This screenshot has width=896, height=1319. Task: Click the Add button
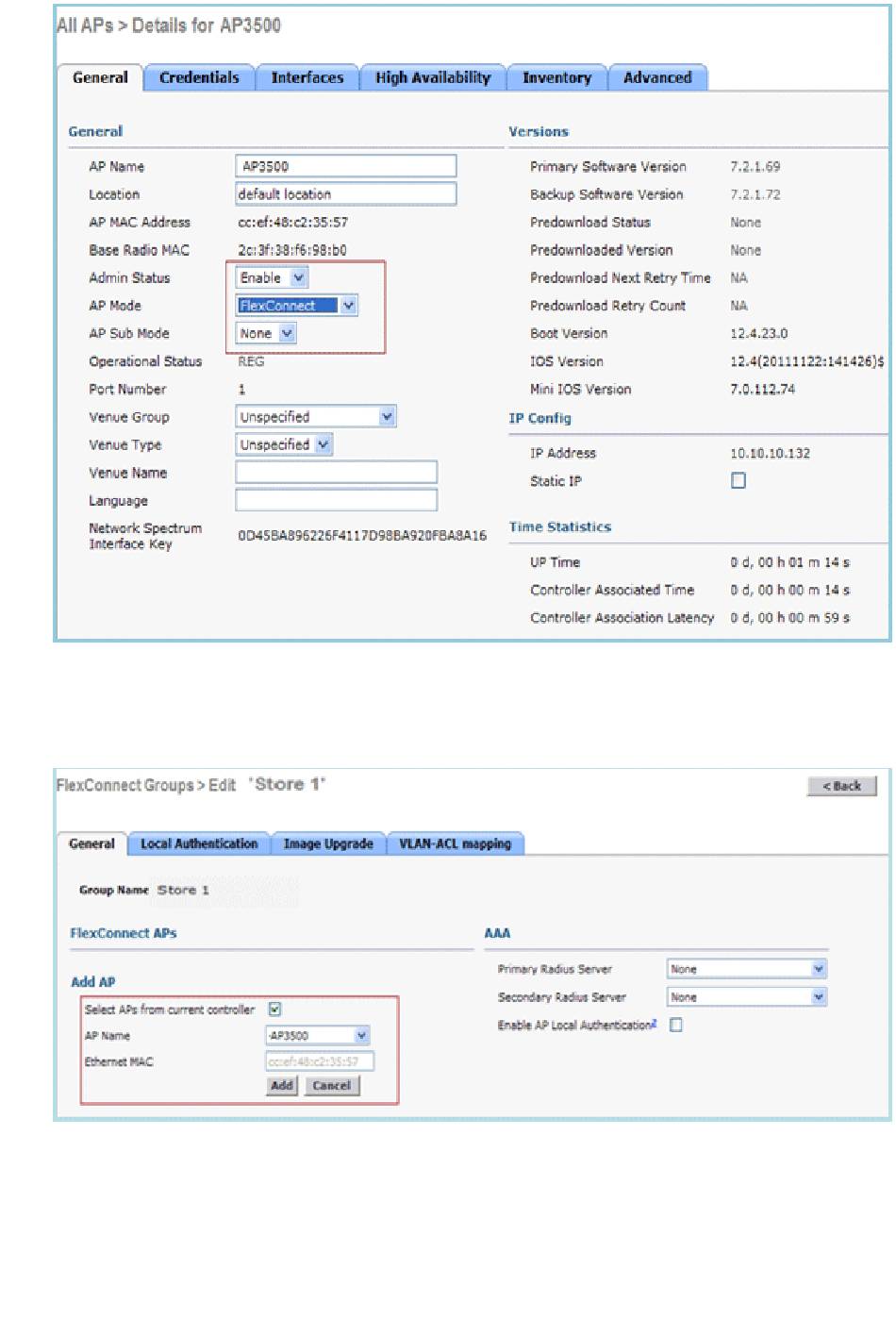[282, 1086]
